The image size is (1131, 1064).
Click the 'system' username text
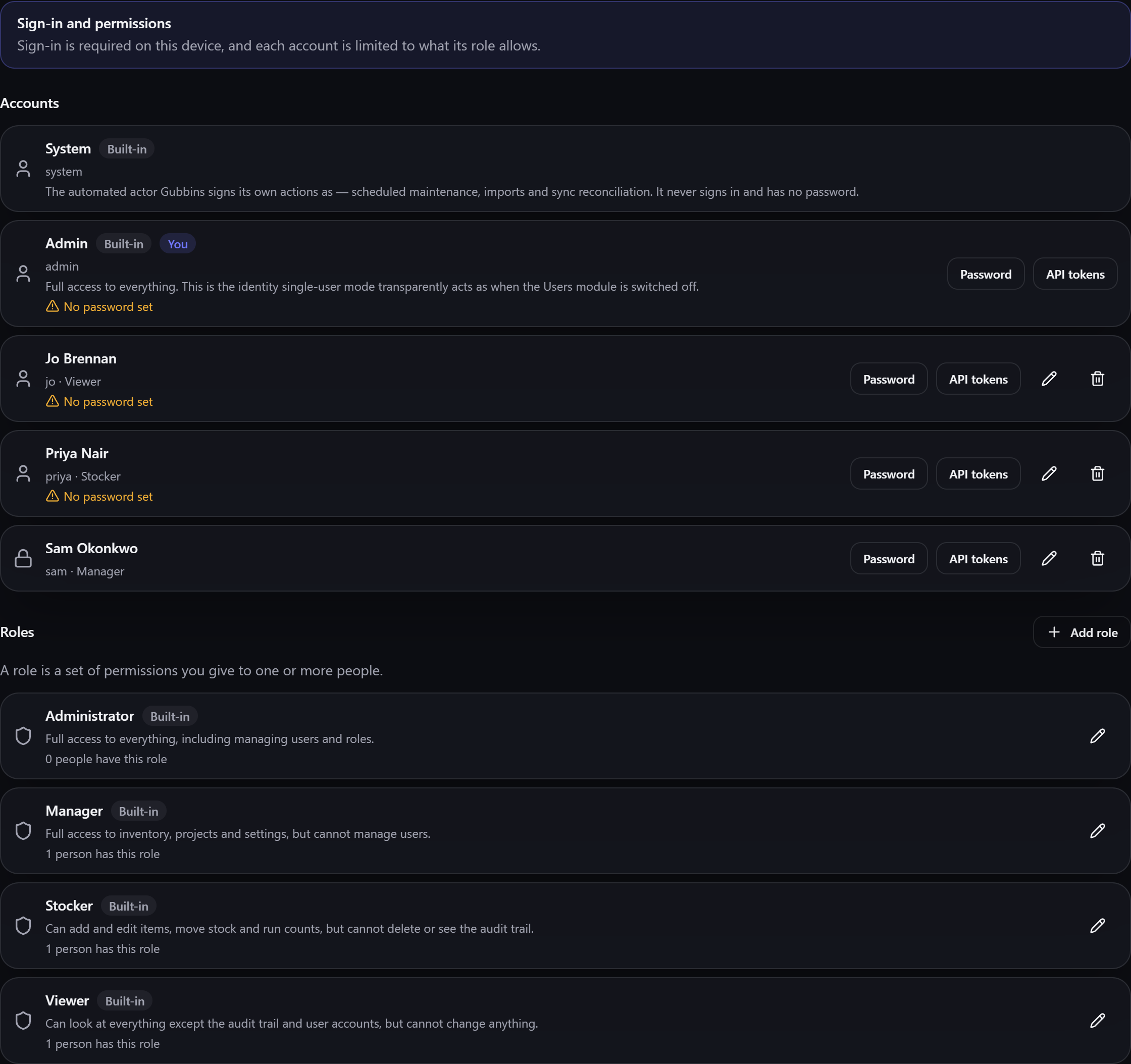tap(64, 172)
